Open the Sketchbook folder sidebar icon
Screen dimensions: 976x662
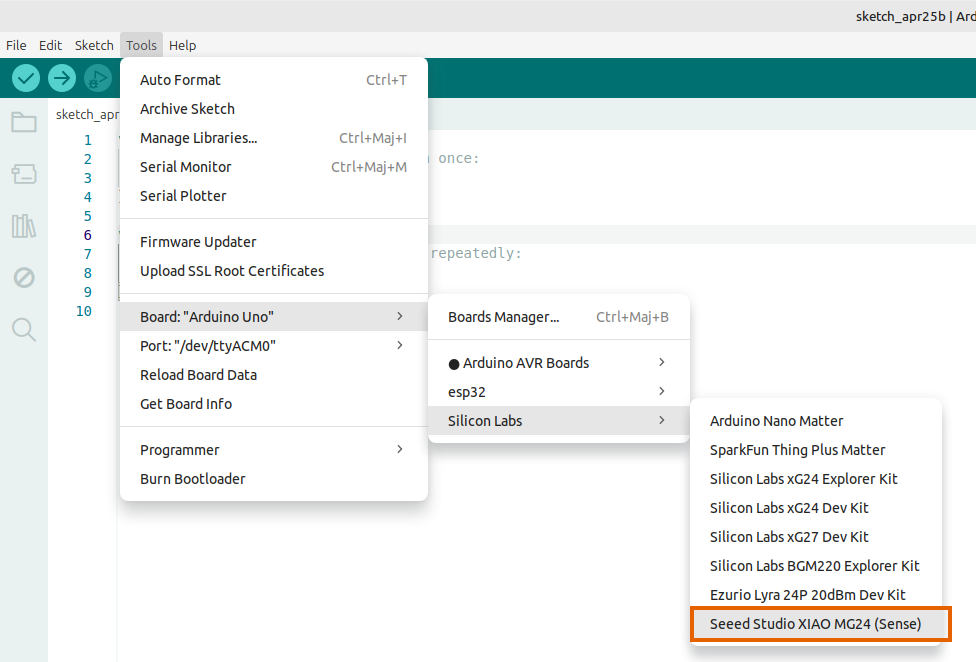(24, 122)
